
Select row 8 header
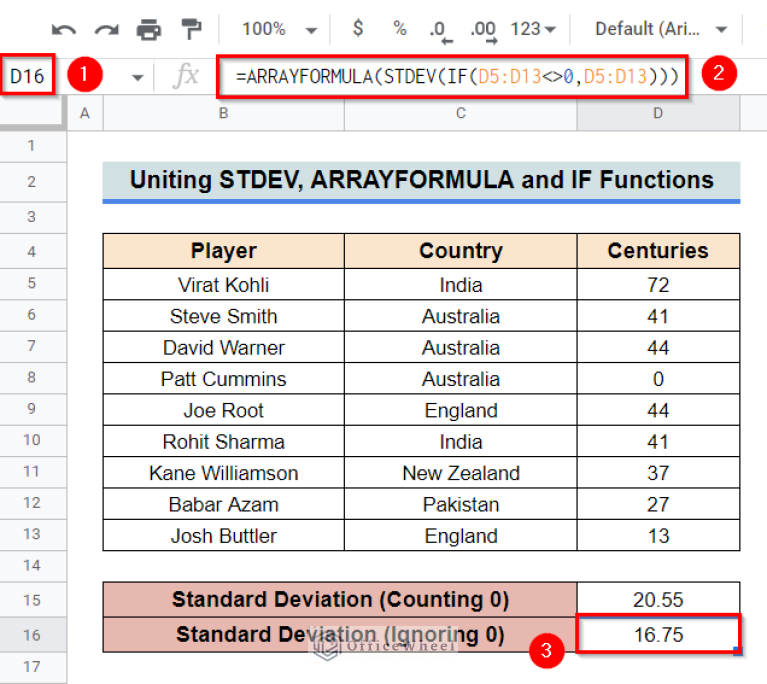(32, 379)
